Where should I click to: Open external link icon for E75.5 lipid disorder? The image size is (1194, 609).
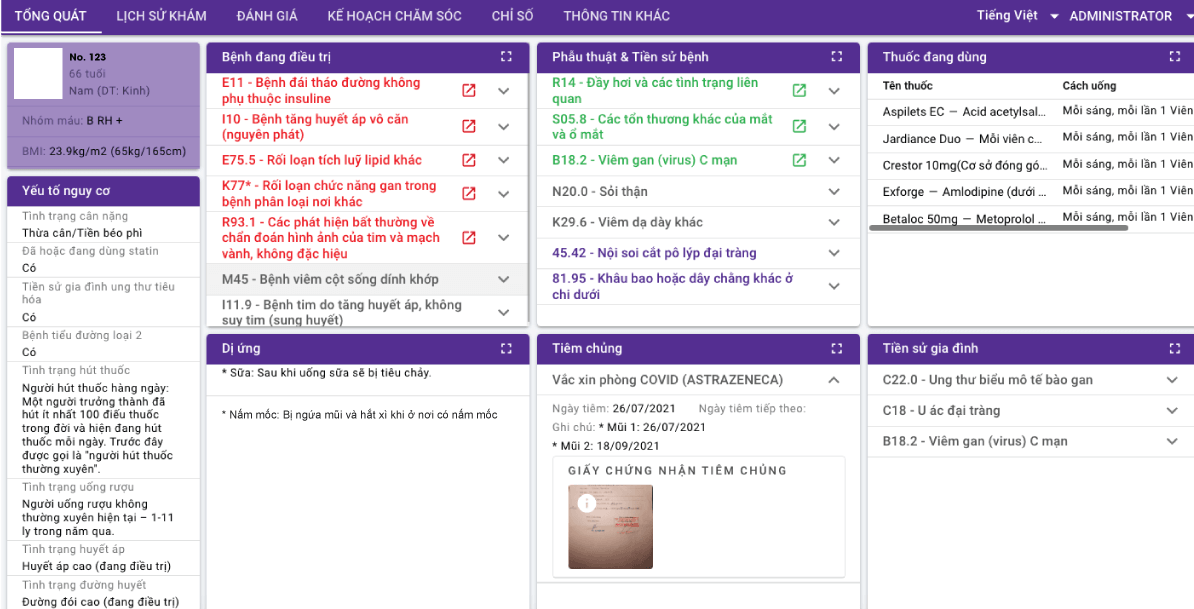468,160
